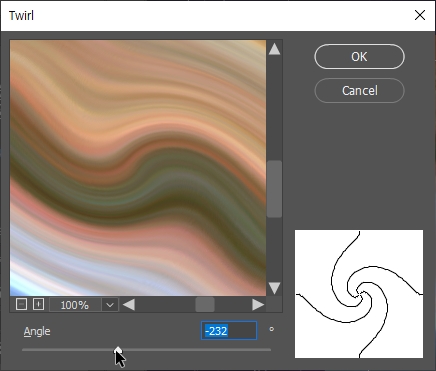This screenshot has height=371, width=436.
Task: Cancel the Twirl filter dialog
Action: click(359, 91)
